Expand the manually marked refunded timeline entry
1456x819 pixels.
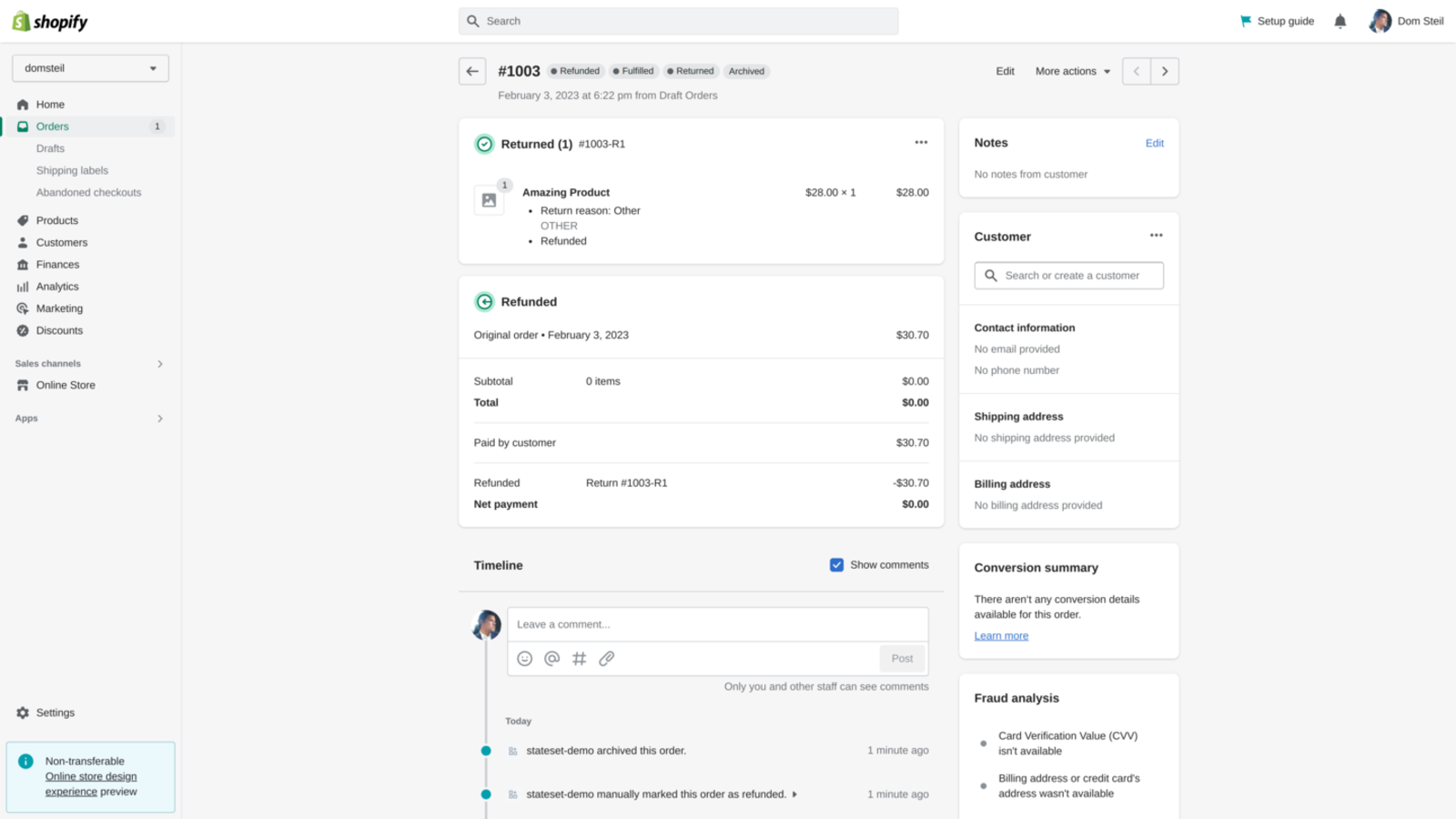coord(794,794)
